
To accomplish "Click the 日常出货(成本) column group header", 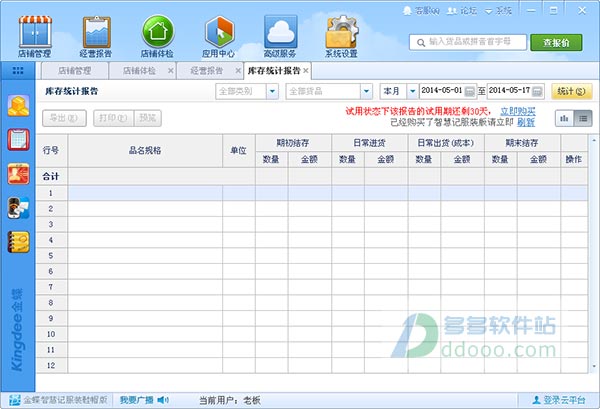I will click(446, 143).
